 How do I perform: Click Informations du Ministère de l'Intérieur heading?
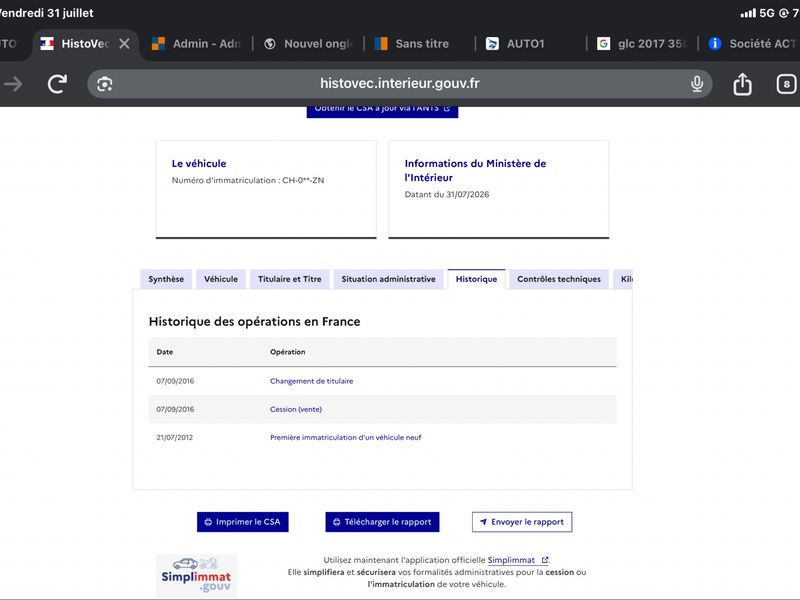point(475,170)
